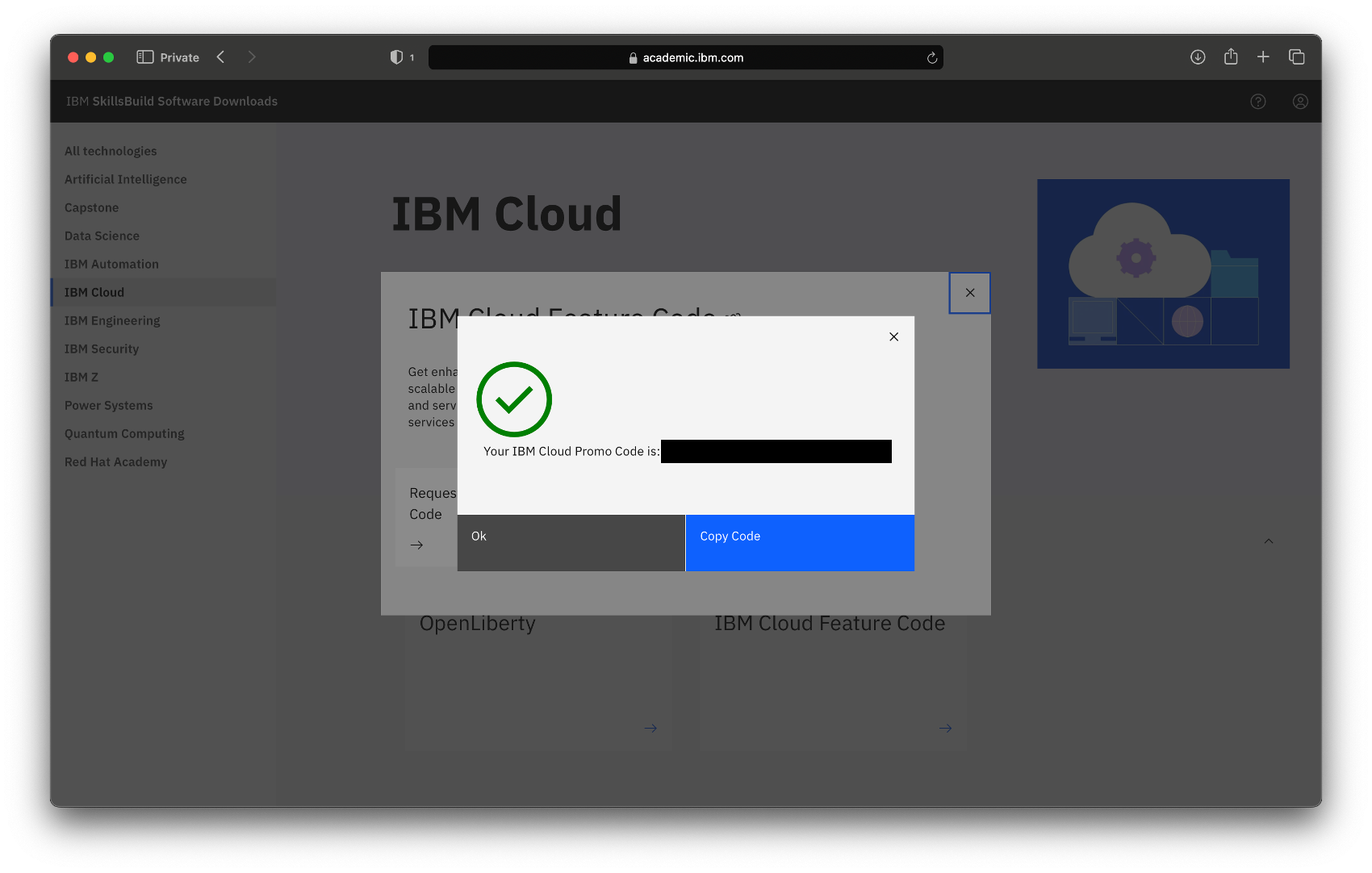This screenshot has height=873, width=1372.
Task: Click the Copy Code button
Action: [800, 543]
